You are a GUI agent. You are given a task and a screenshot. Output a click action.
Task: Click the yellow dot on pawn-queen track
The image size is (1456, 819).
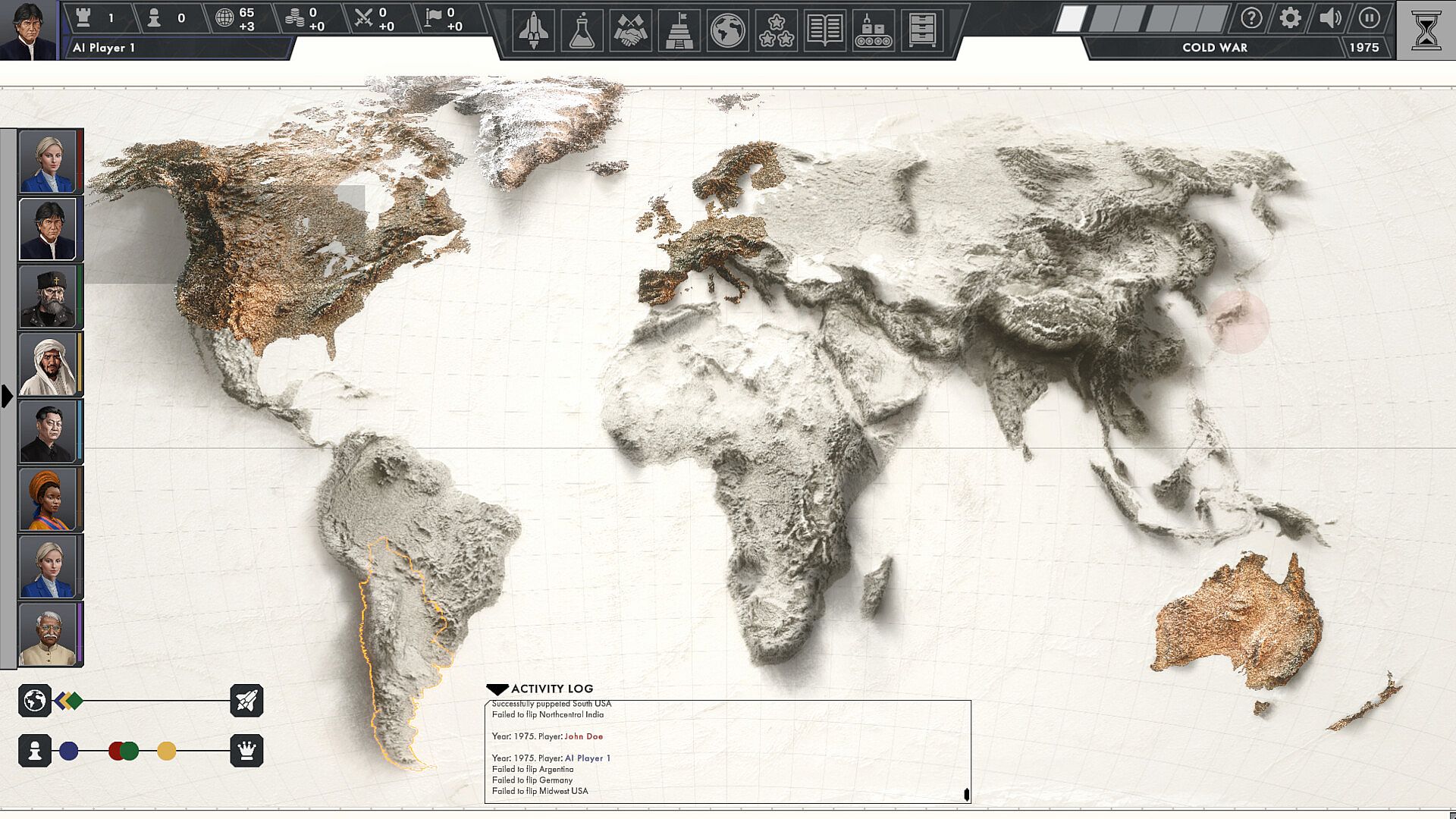coord(167,752)
